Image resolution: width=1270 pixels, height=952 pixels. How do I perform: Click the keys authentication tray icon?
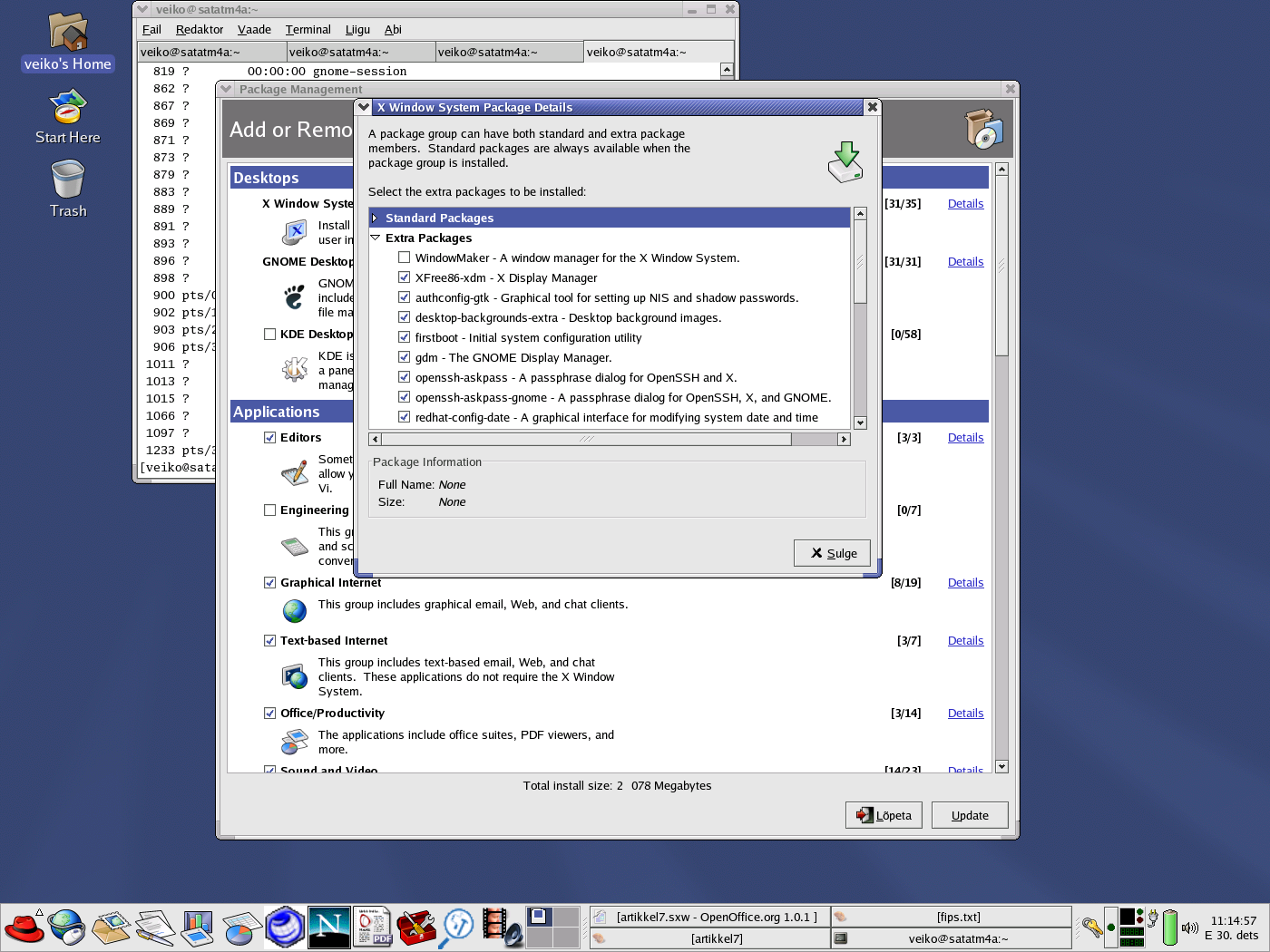1092,928
